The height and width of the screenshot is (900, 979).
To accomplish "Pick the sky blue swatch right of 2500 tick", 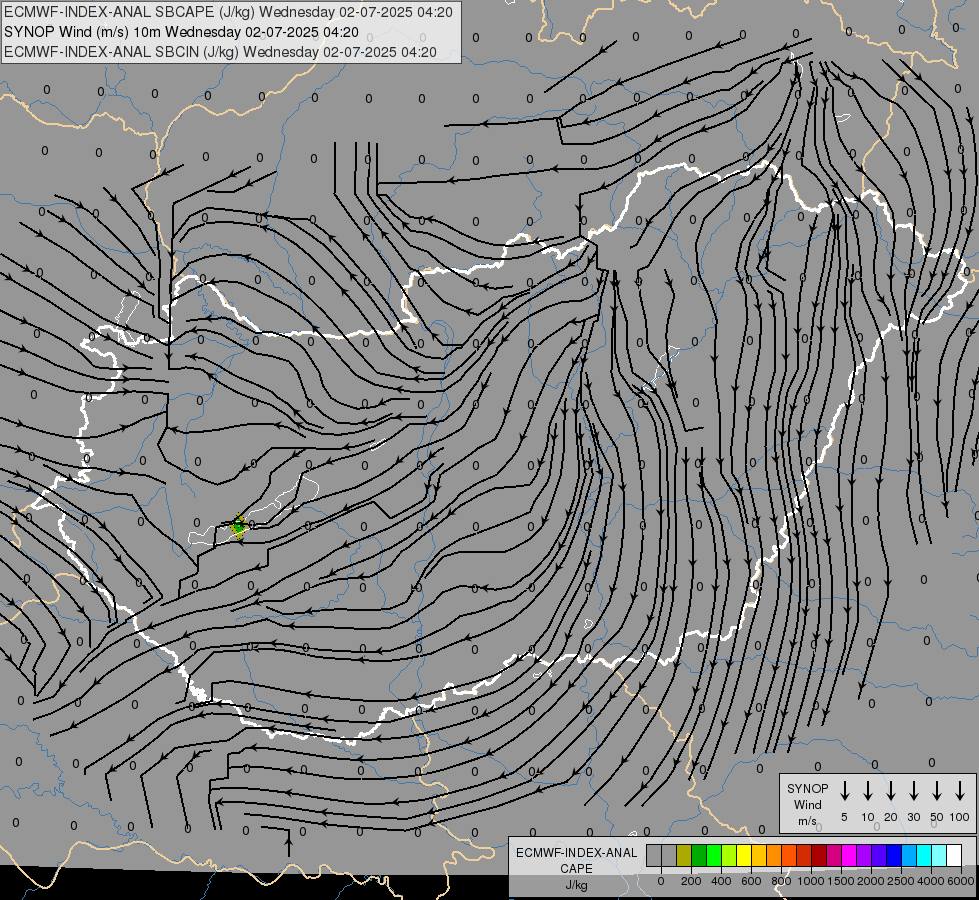I will point(908,856).
